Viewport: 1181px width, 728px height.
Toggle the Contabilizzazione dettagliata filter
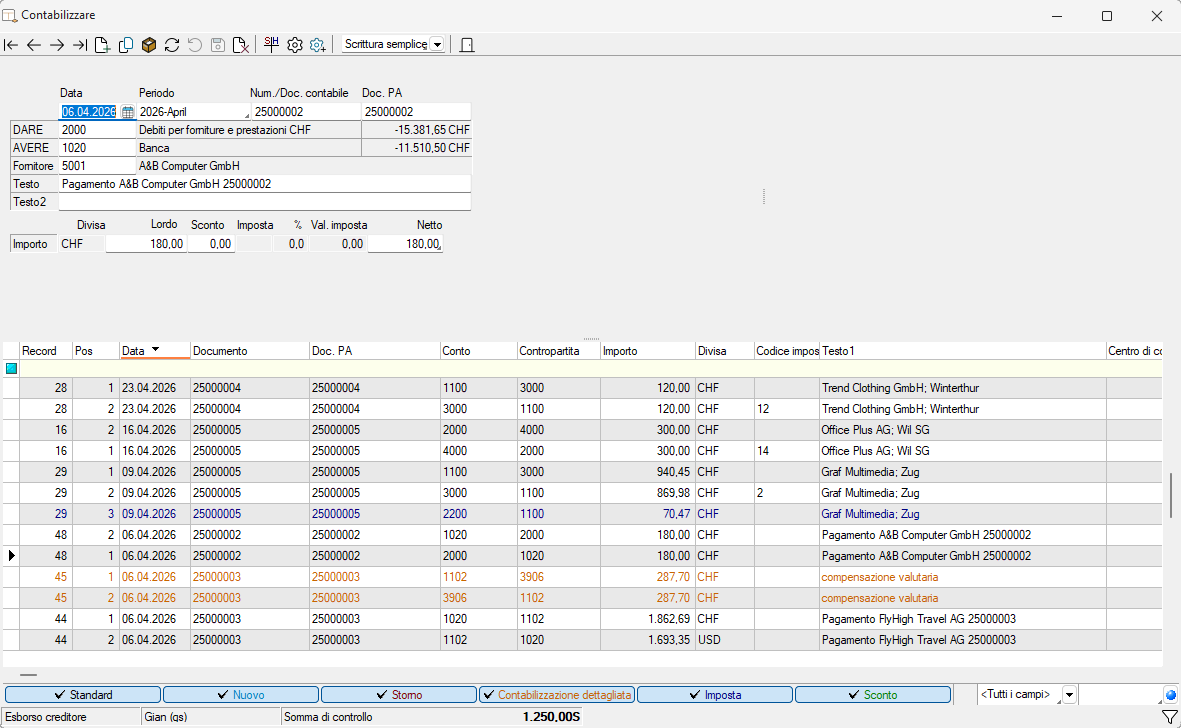click(556, 695)
